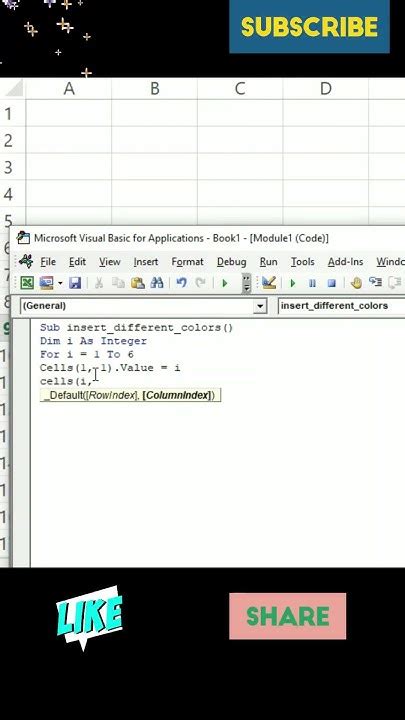Image resolution: width=405 pixels, height=720 pixels.
Task: Click the LIKE speech bubble button
Action: pyautogui.click(x=90, y=618)
